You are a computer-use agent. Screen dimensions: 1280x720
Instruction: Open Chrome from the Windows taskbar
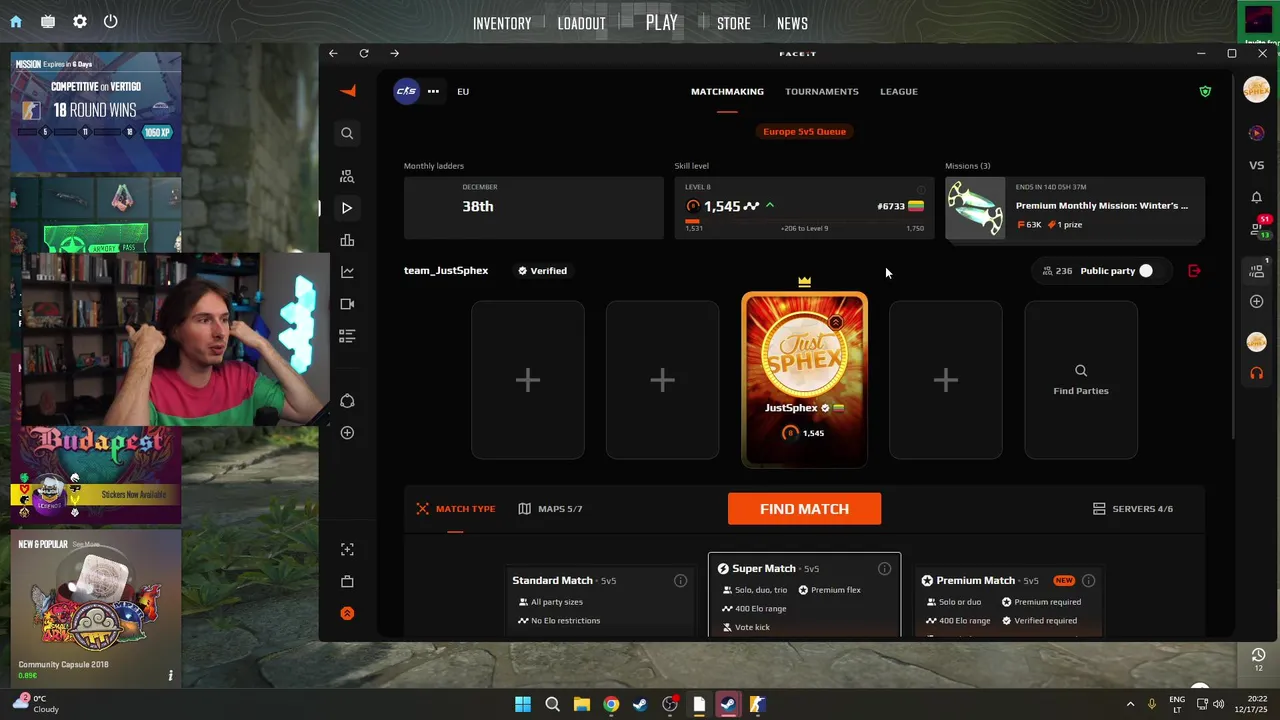(611, 704)
